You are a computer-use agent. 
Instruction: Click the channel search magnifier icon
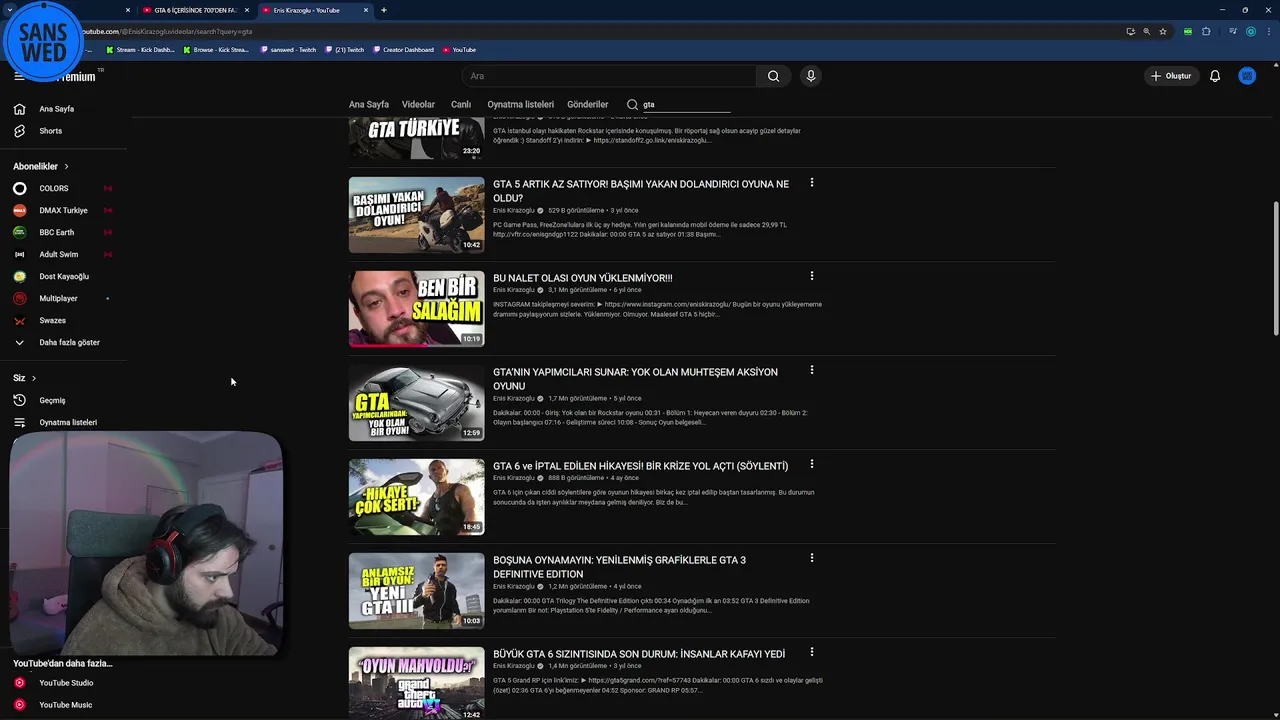point(632,104)
